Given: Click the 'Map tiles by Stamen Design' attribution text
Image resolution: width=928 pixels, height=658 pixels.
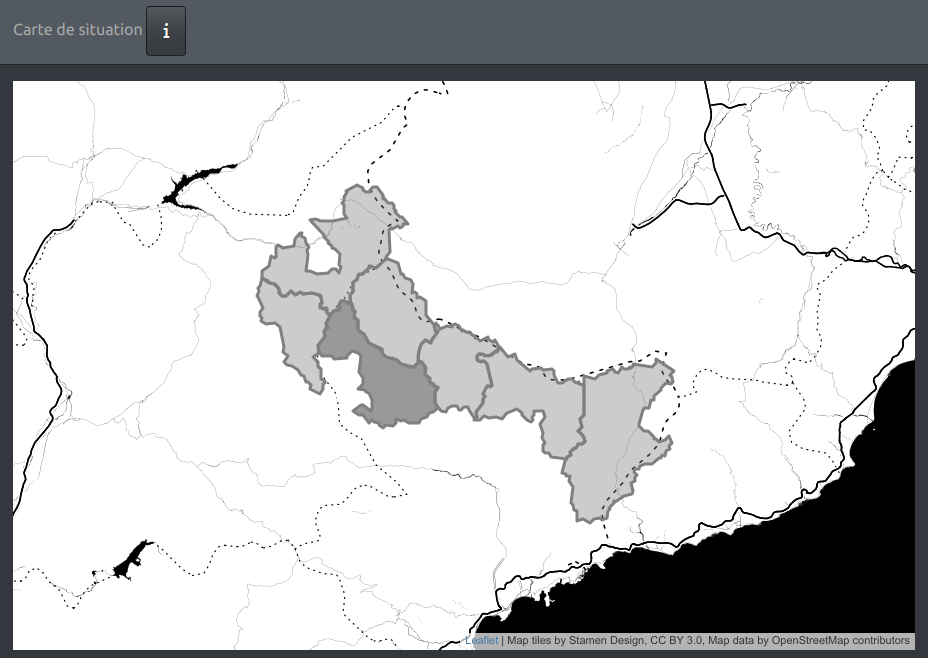Looking at the screenshot, I should [576, 640].
